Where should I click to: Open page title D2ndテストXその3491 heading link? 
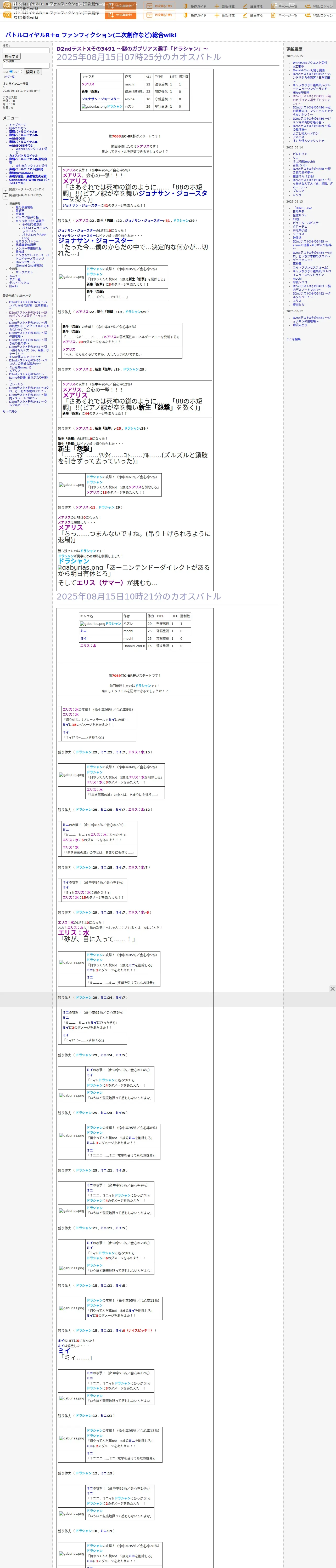tap(132, 49)
